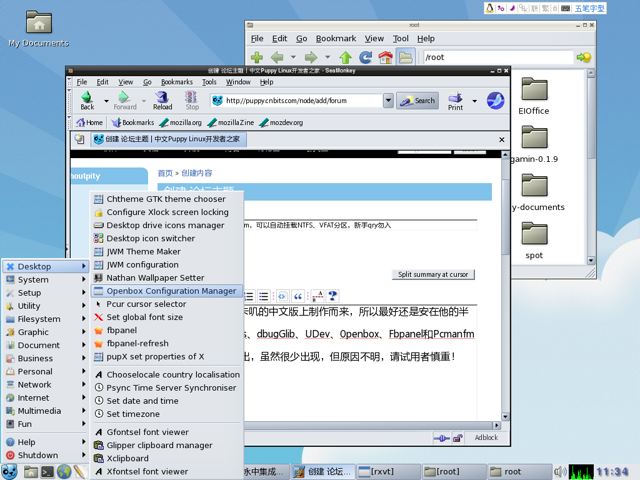This screenshot has height=480, width=640.
Task: Click the green plus new tab icon in file manager
Action: (257, 58)
